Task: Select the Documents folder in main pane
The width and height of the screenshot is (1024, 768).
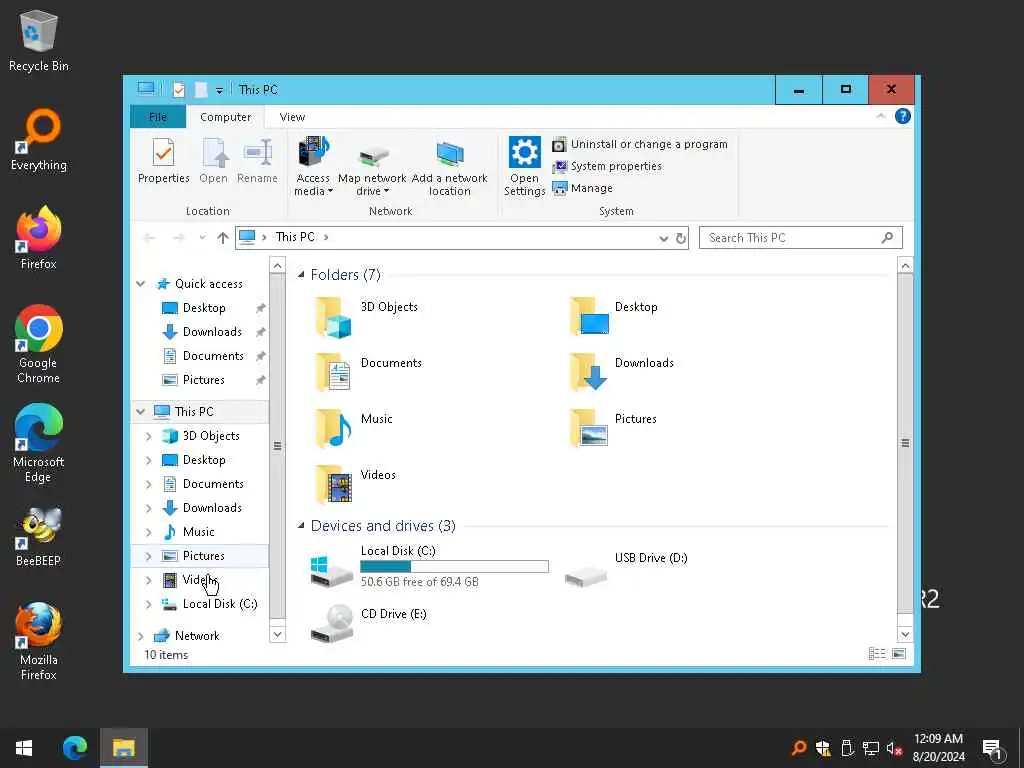Action: (x=368, y=372)
